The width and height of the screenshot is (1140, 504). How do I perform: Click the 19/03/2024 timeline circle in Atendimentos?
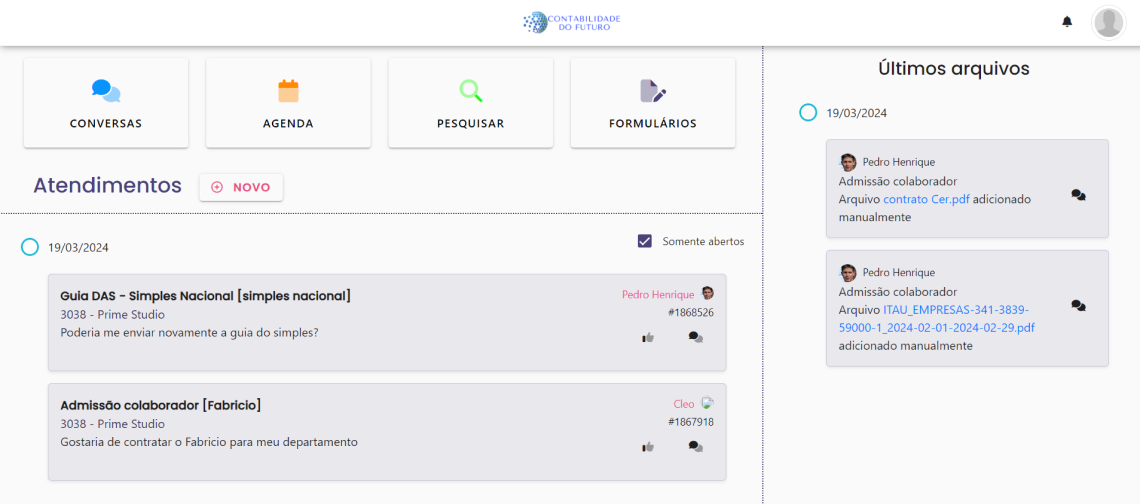30,247
